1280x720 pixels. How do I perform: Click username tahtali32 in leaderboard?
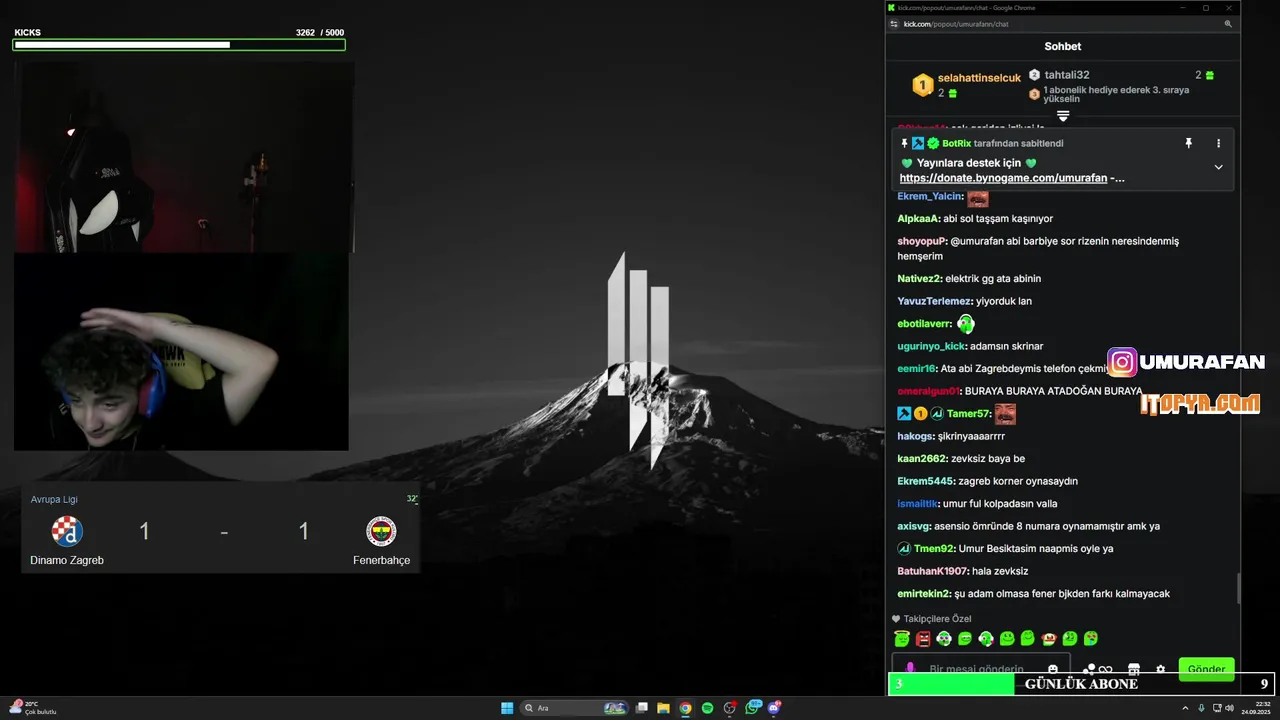pos(1067,75)
